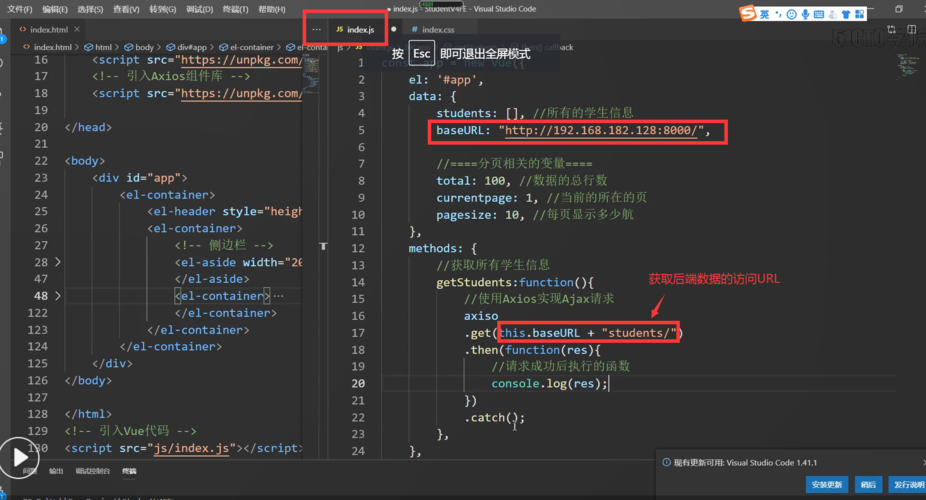Click '</body>' on line 126
This screenshot has height=500, width=926.
tap(88, 381)
